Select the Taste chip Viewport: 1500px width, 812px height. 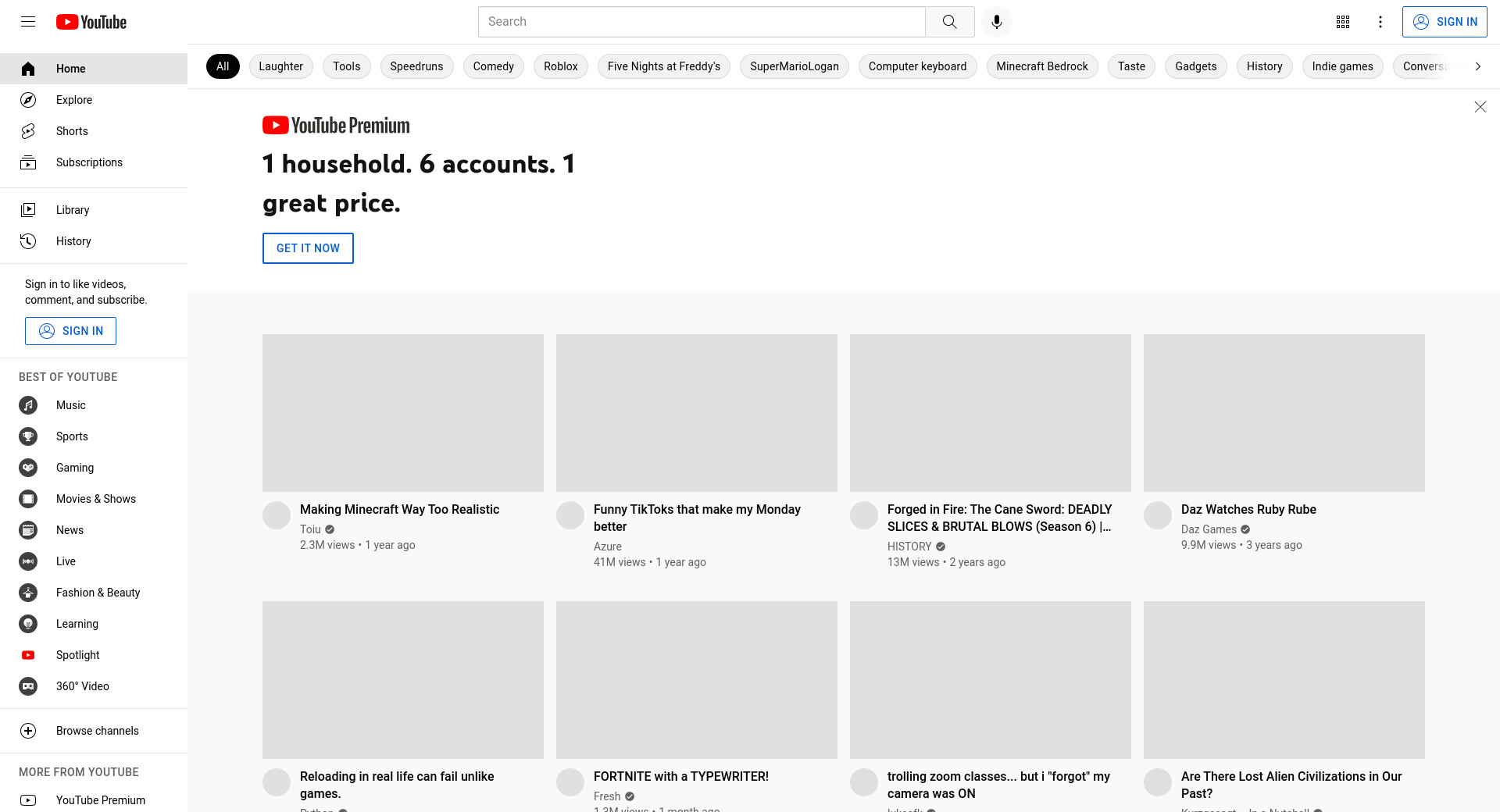[1131, 66]
